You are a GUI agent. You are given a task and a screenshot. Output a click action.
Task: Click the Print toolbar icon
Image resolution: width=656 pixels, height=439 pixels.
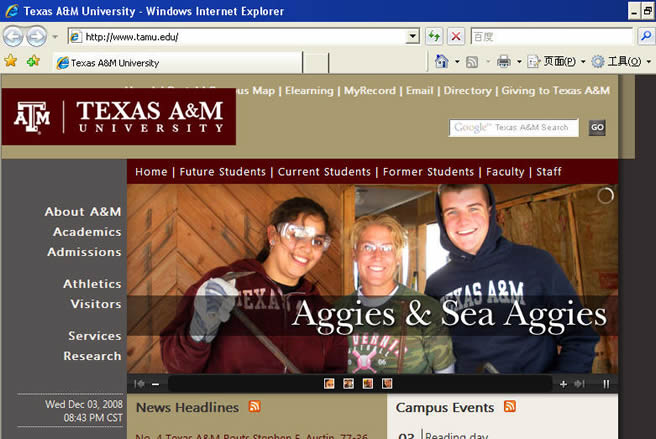click(504, 62)
